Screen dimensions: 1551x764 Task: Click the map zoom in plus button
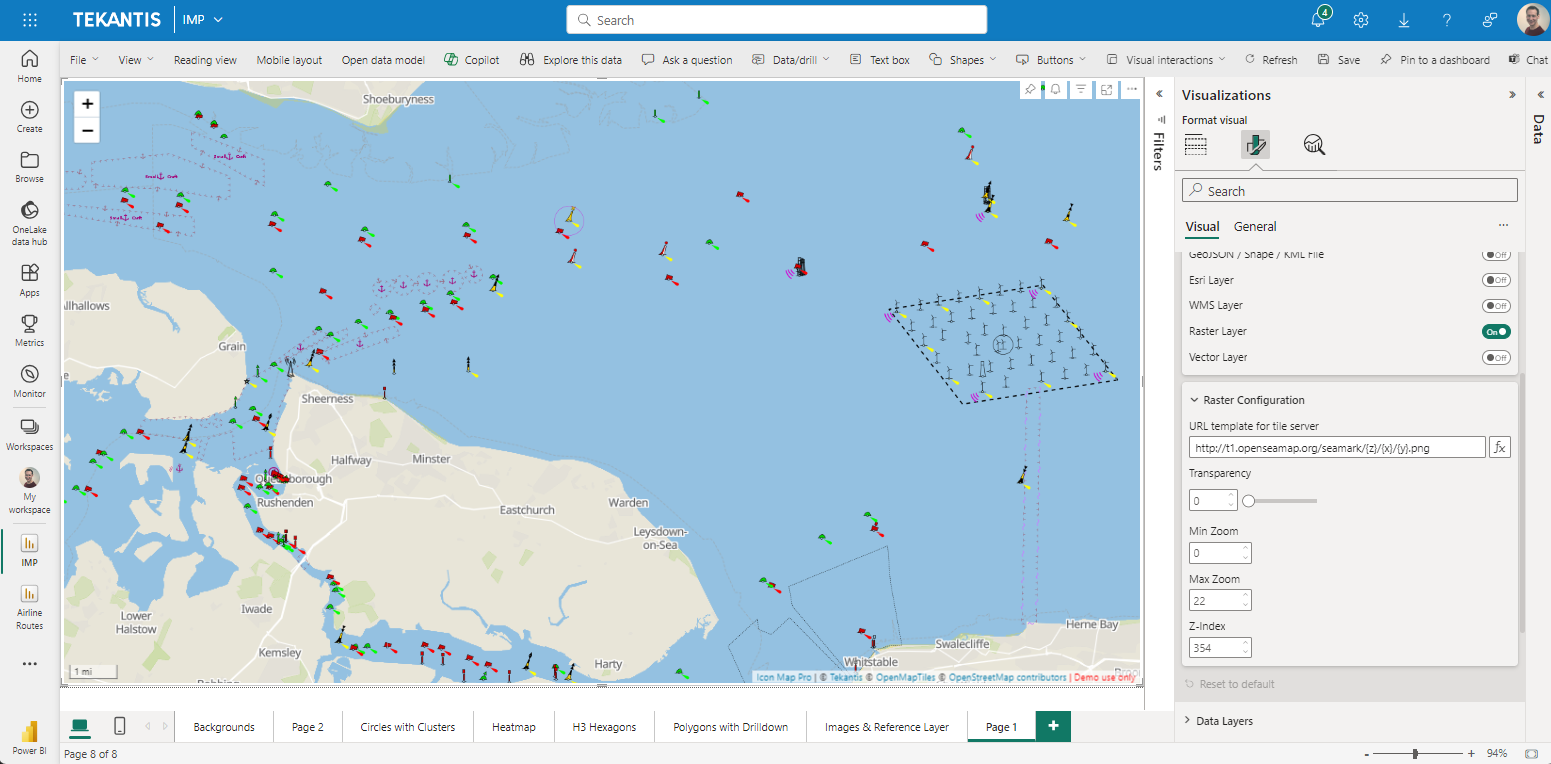tap(88, 103)
